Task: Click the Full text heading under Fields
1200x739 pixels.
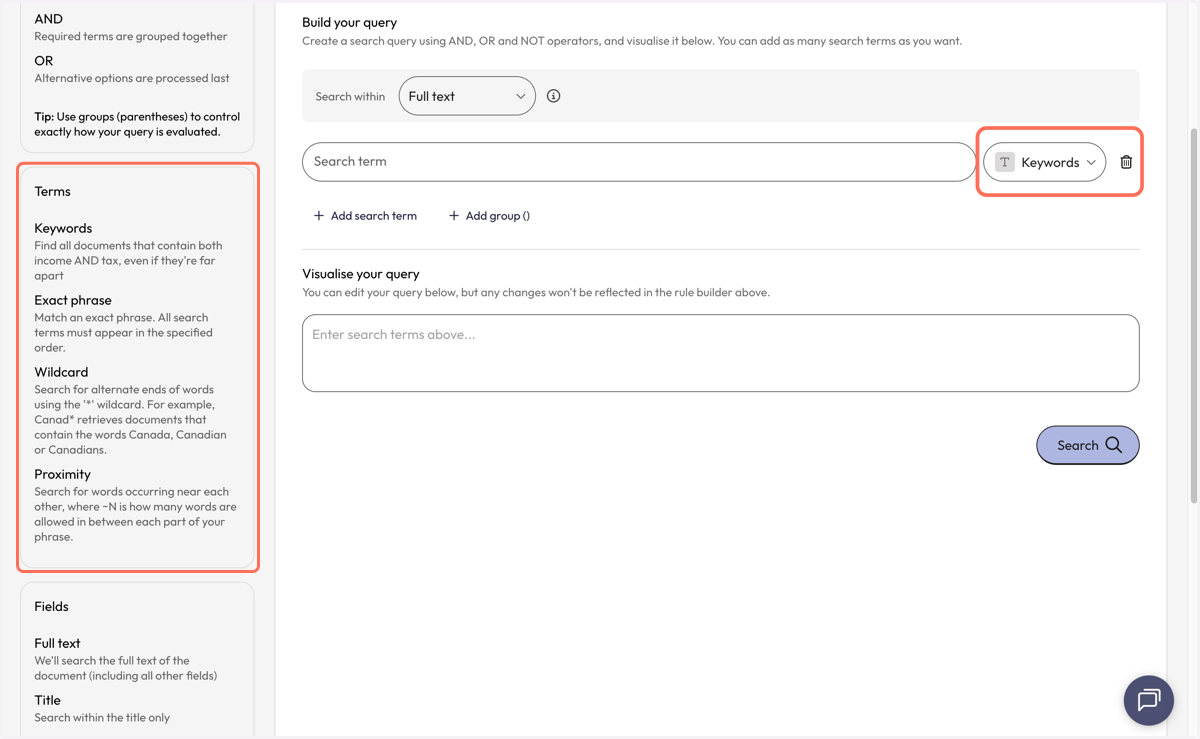Action: (x=57, y=643)
